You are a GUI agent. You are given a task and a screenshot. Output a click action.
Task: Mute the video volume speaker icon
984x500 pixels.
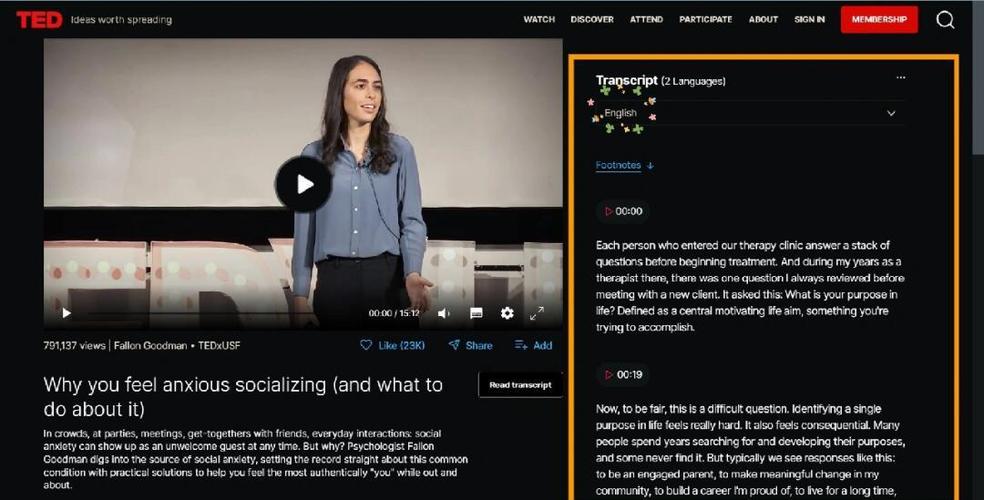[444, 313]
